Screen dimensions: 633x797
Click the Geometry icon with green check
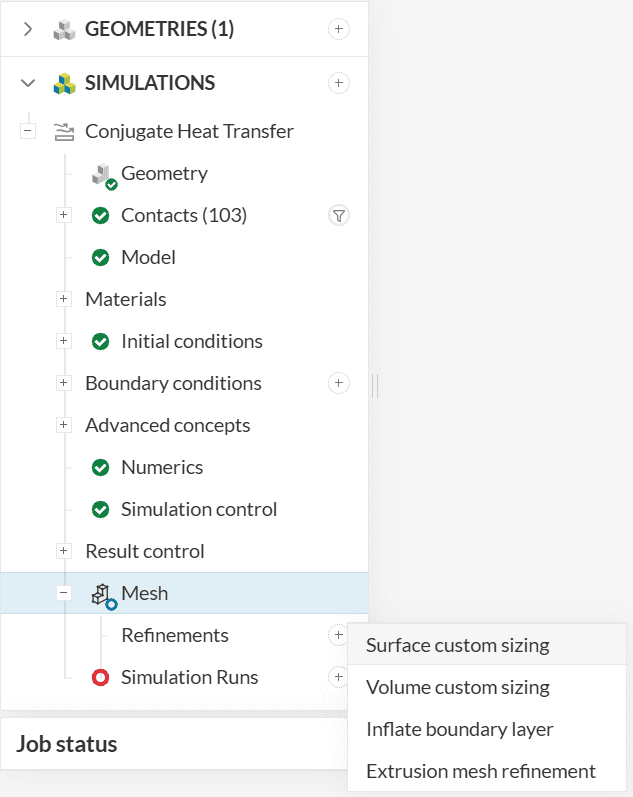coord(104,175)
